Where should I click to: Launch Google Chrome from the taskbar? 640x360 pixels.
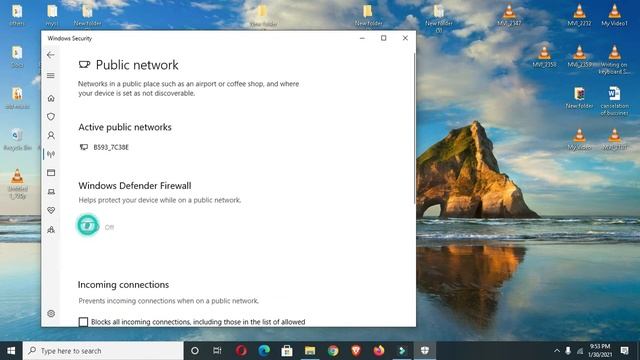point(333,351)
